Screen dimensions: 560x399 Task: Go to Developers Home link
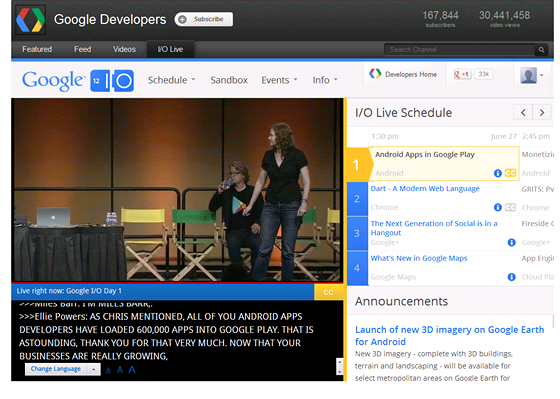coord(403,74)
